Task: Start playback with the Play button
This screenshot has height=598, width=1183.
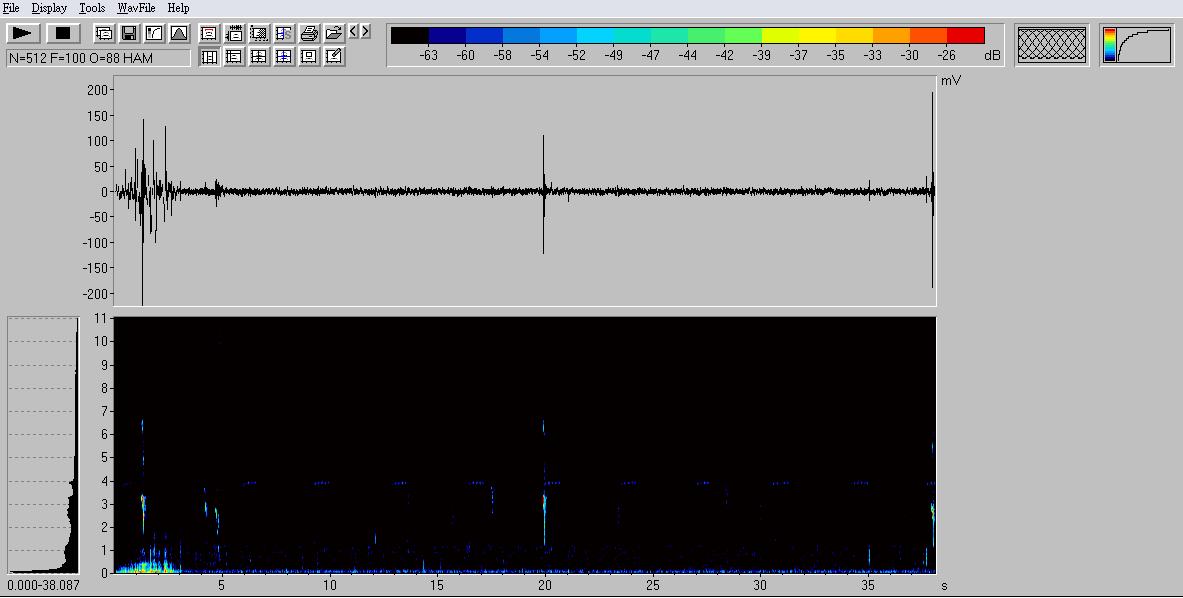Action: tap(23, 33)
